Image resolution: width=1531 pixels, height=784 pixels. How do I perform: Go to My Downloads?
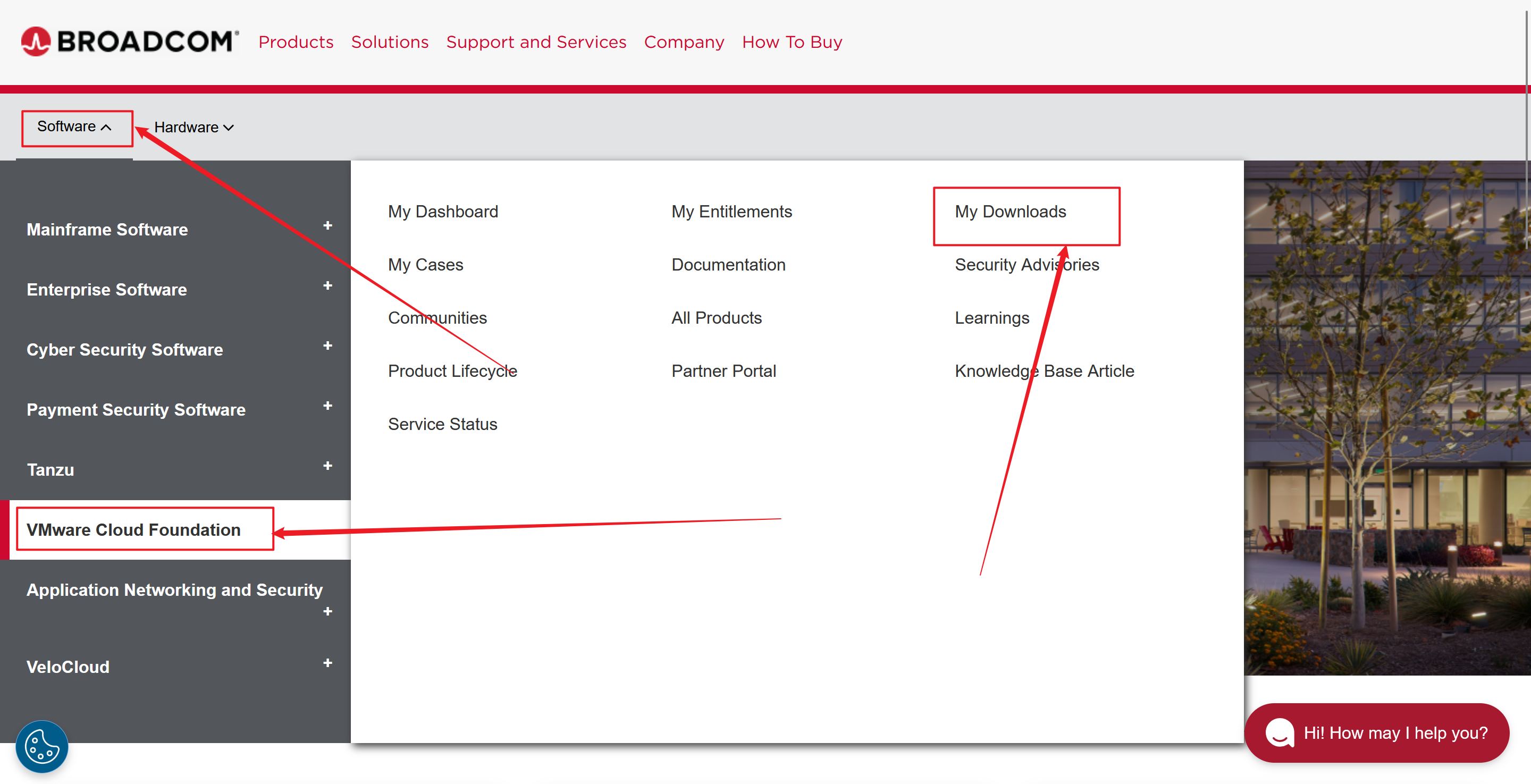click(x=1010, y=212)
